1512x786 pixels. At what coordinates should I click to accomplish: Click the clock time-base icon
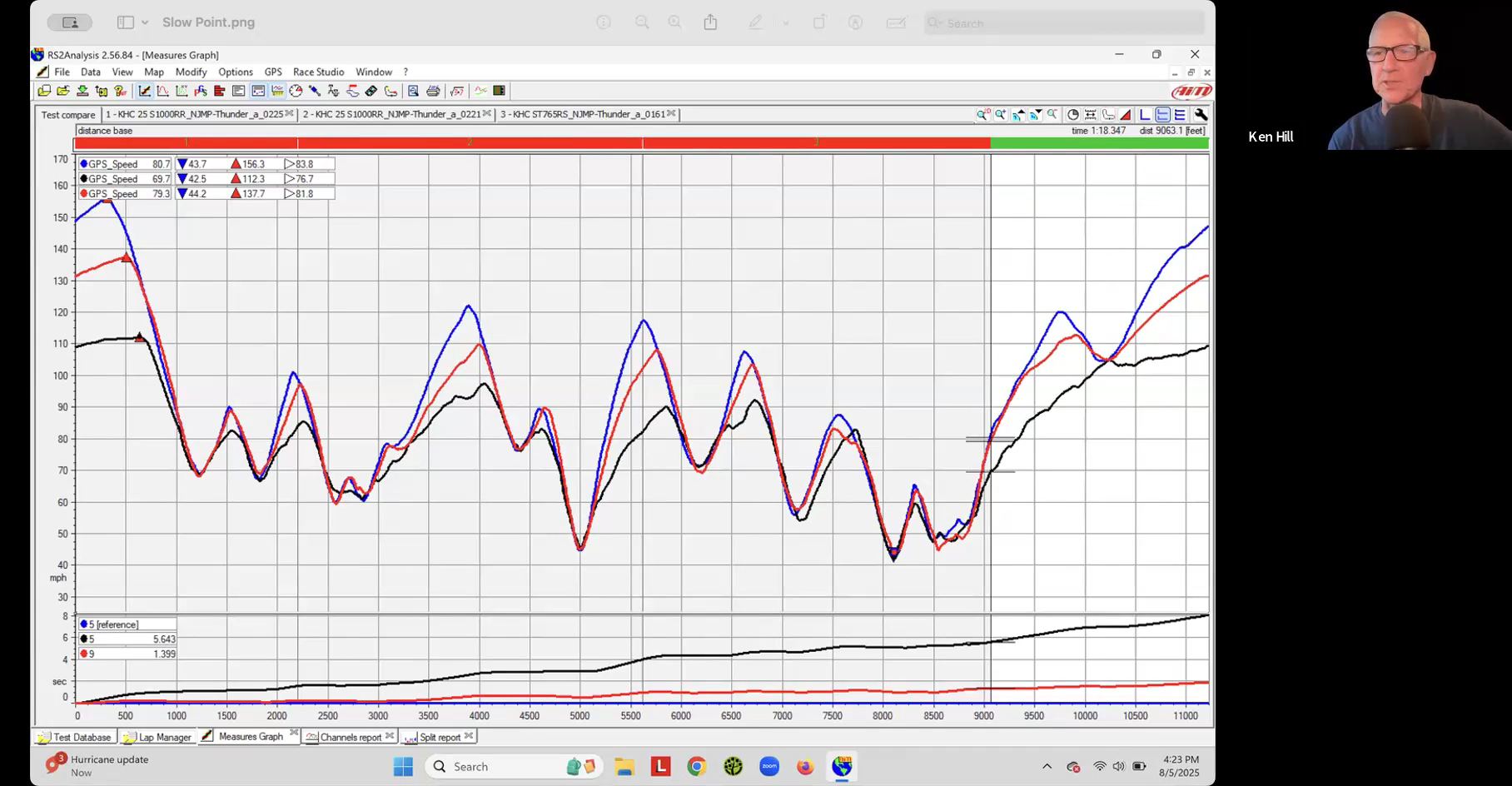[1073, 115]
